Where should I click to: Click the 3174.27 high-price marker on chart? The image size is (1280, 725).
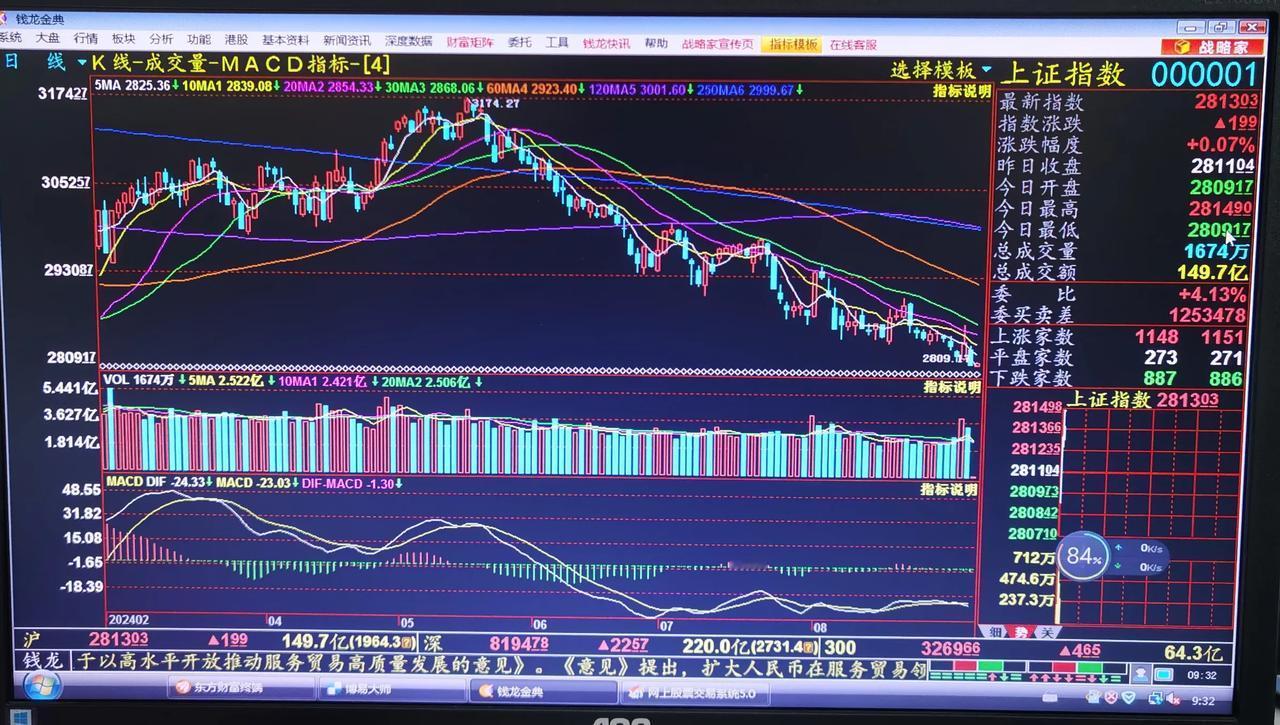[x=494, y=103]
